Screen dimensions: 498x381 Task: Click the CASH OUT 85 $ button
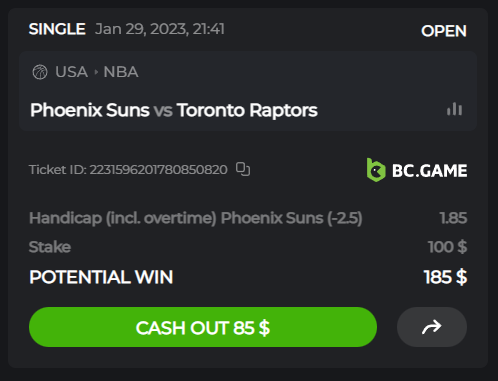203,327
